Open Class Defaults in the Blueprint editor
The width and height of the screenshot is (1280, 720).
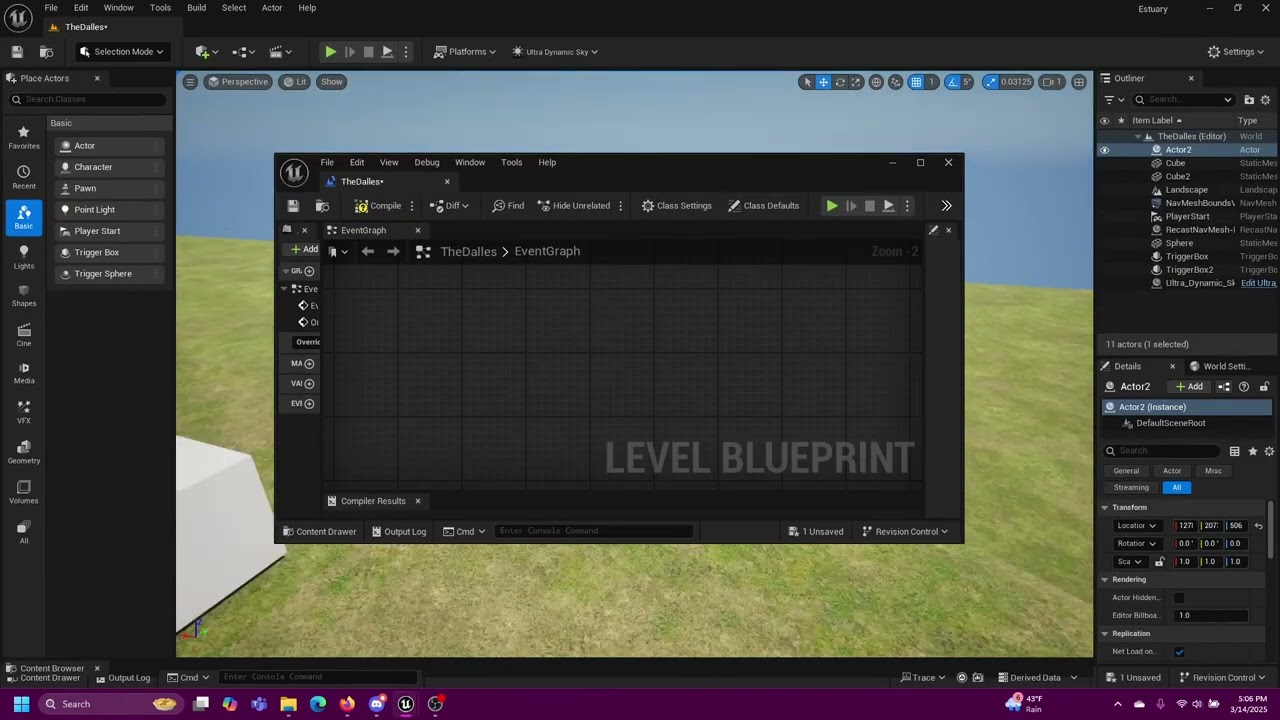[x=763, y=206]
